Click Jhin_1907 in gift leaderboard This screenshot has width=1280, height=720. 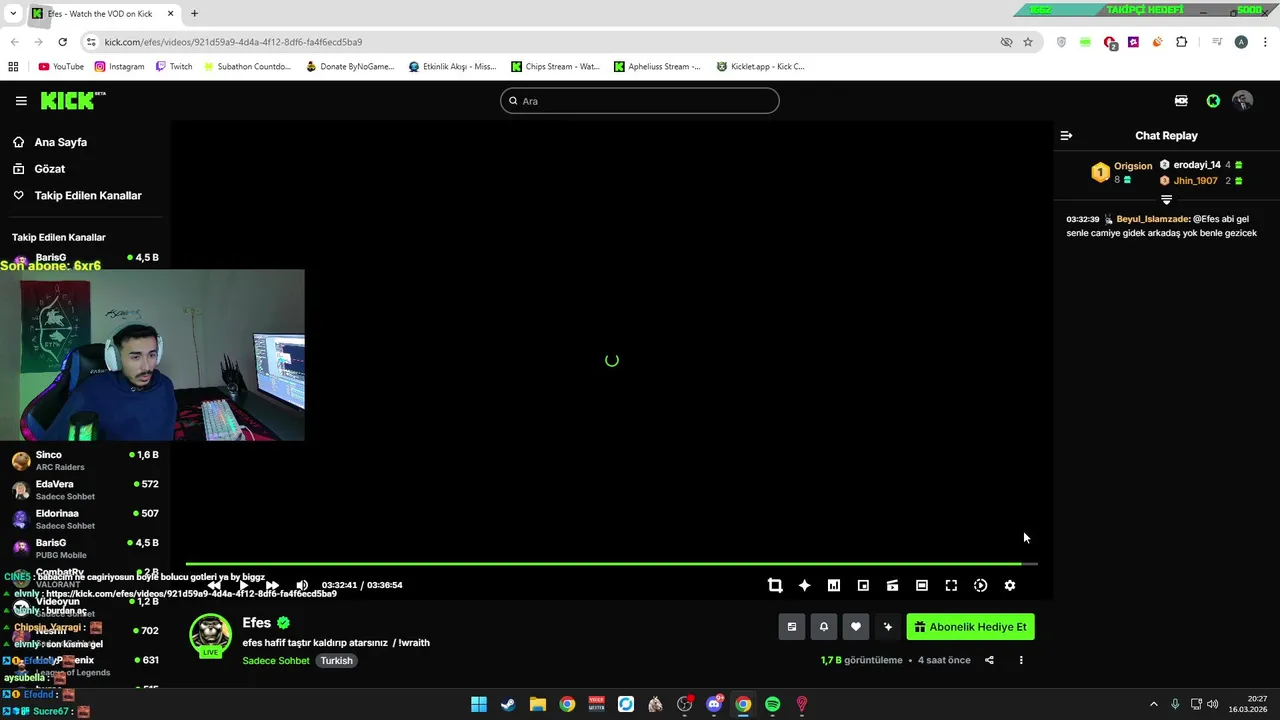[x=1195, y=181]
